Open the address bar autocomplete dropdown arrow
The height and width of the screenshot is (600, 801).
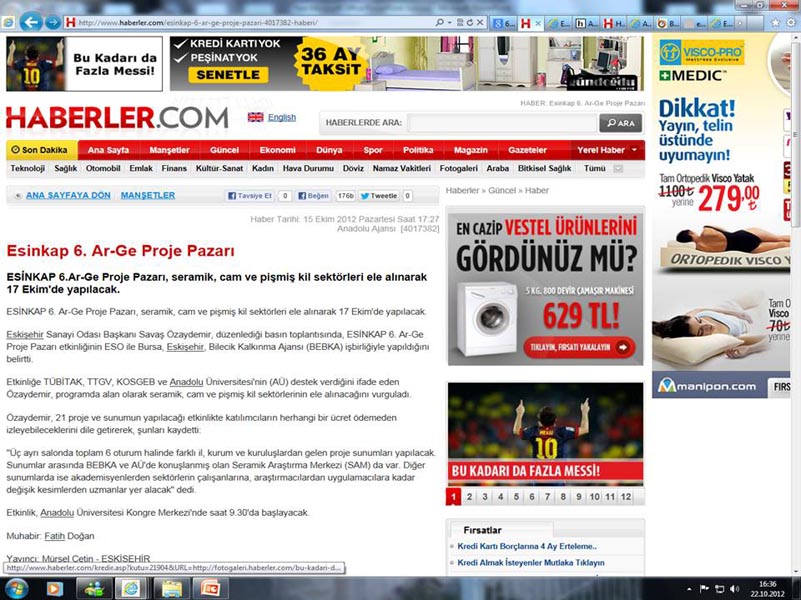449,22
